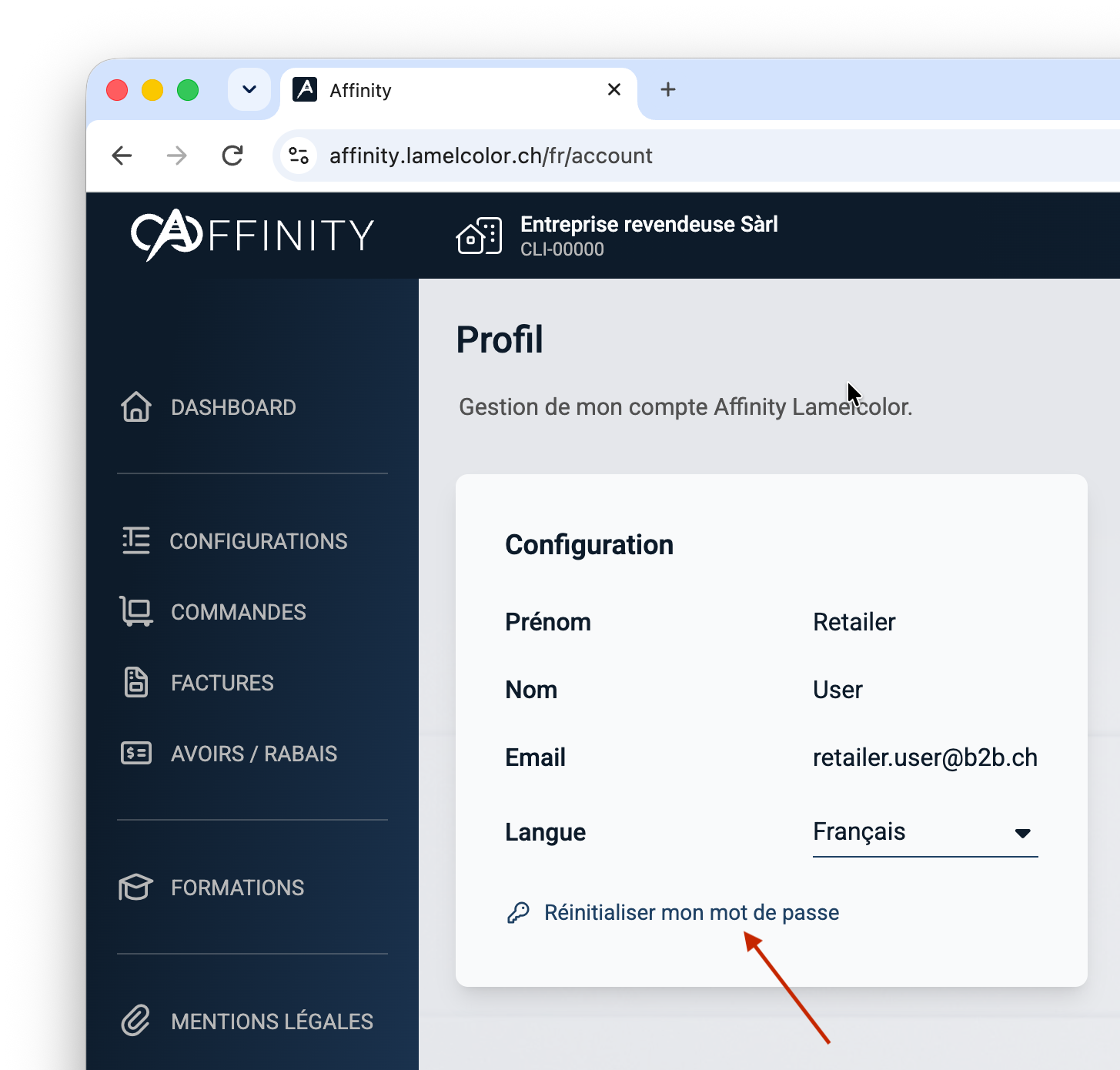Click the Commandes cart icon
The width and height of the screenshot is (1120, 1070).
(x=136, y=611)
